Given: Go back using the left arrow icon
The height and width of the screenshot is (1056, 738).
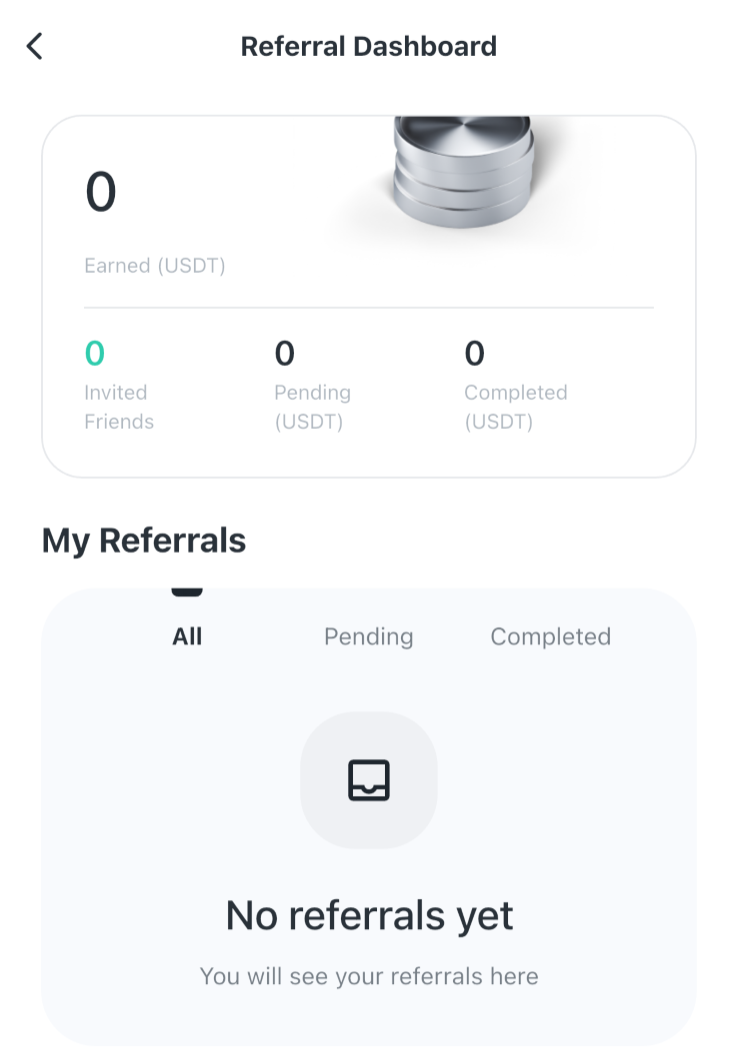Looking at the screenshot, I should click(x=34, y=46).
